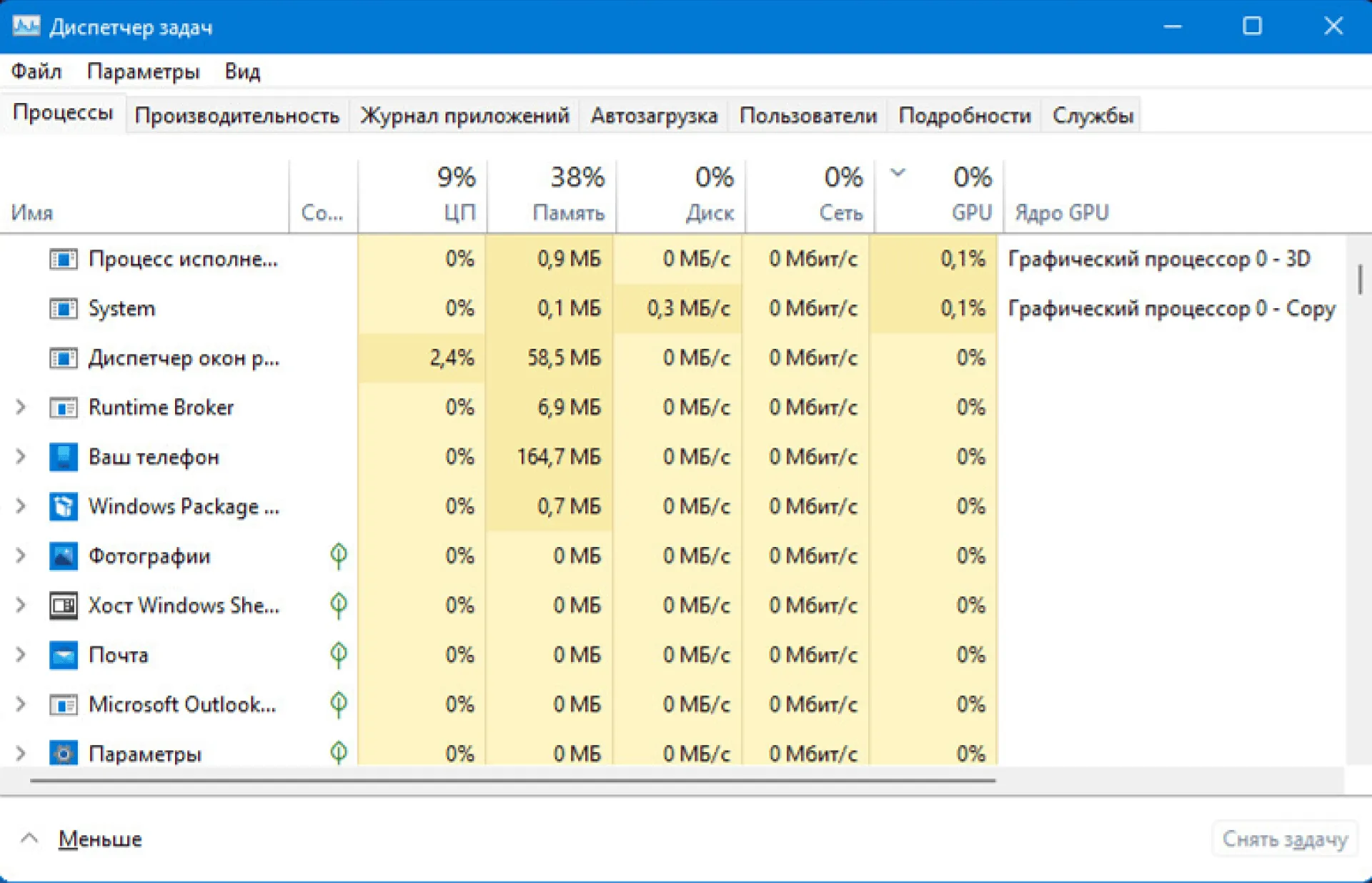The width and height of the screenshot is (1372, 883).
Task: Sort processes by Память column header
Action: 567,212
